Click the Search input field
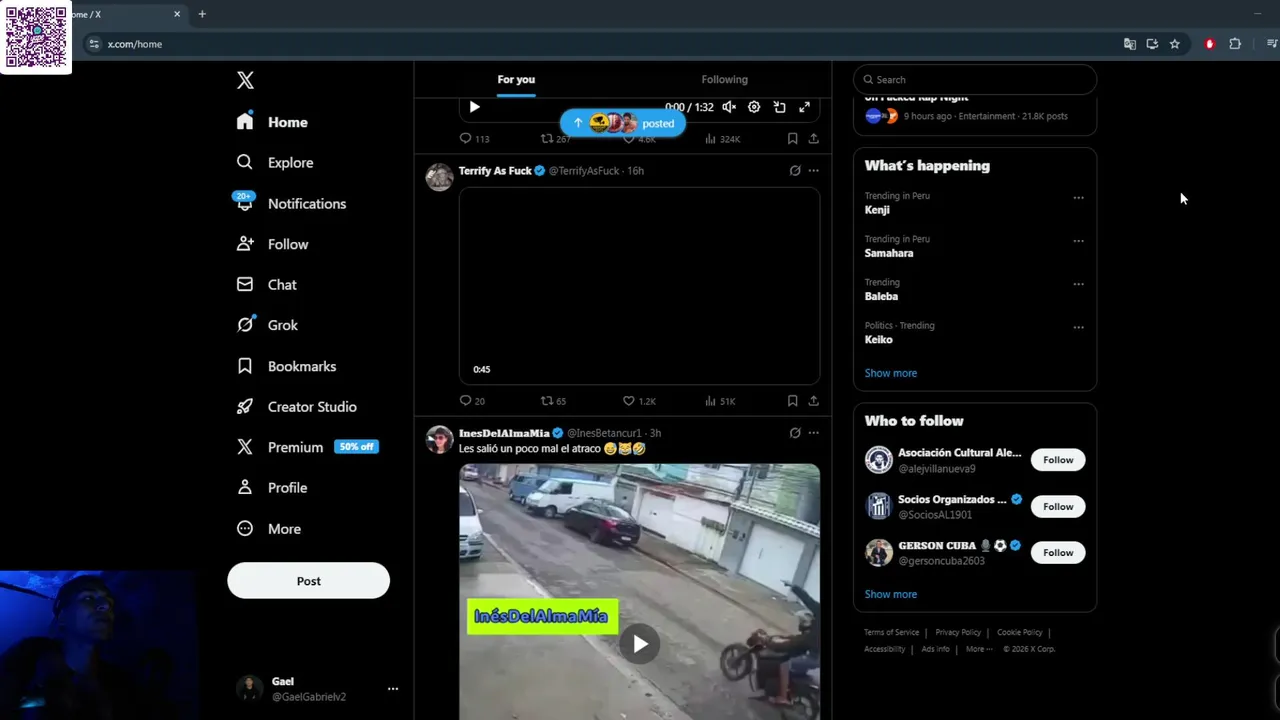 (975, 79)
